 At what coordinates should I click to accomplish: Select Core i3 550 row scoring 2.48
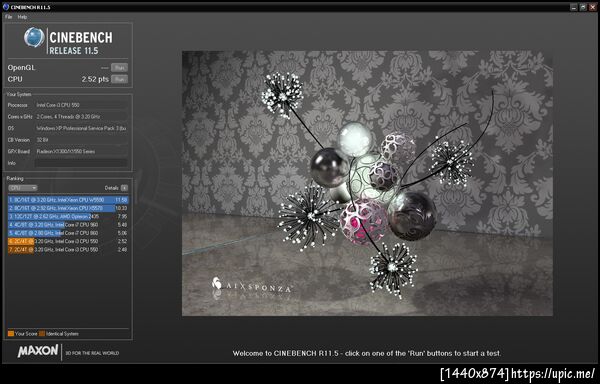(68, 250)
